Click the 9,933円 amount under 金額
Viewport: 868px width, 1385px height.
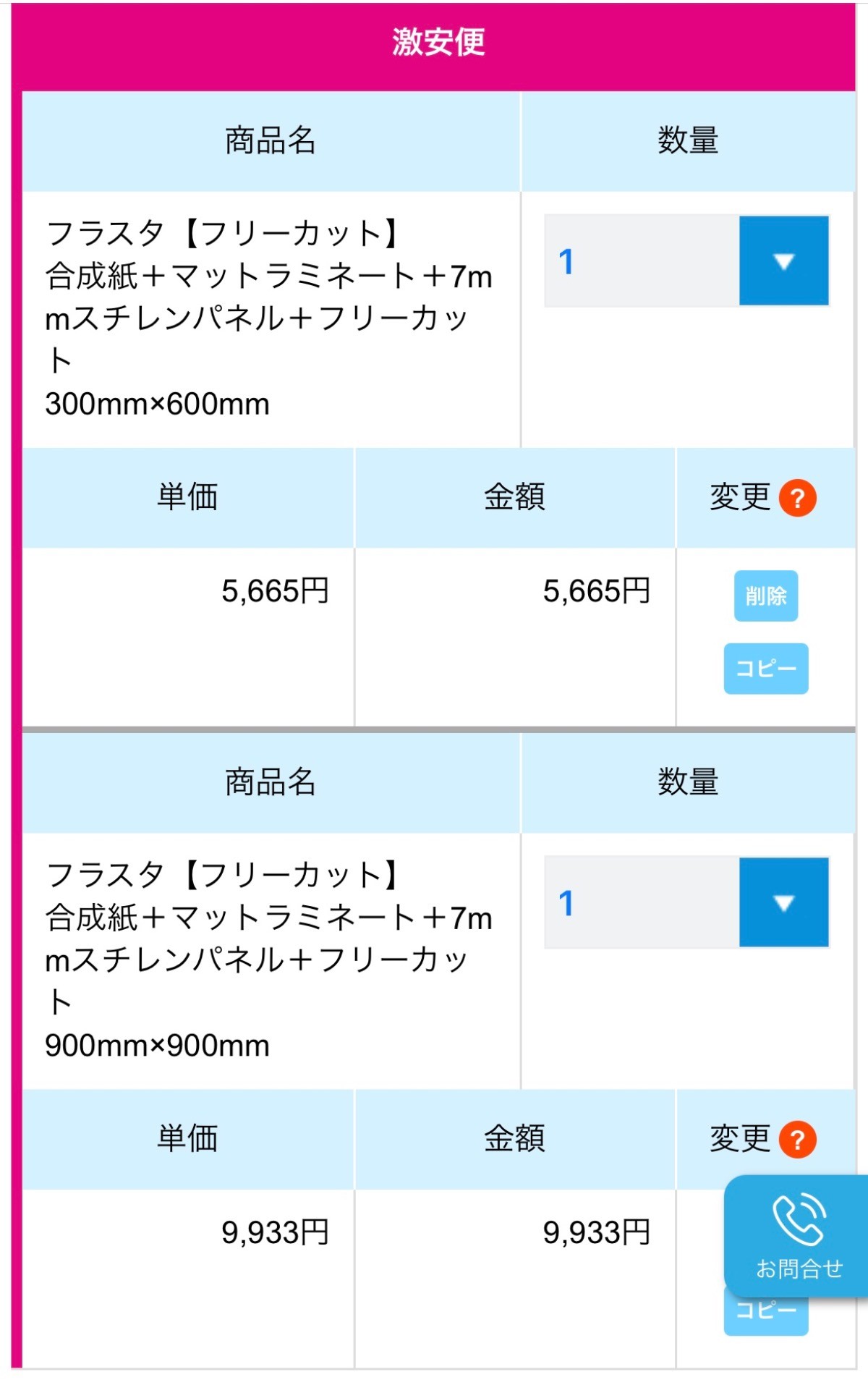tap(596, 1232)
